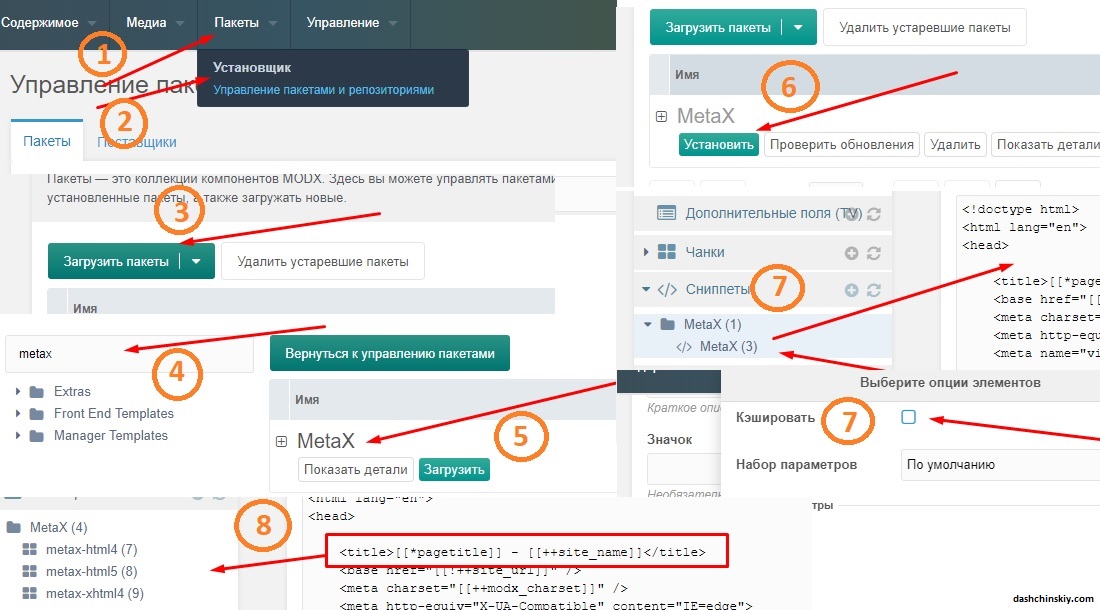
Task: Select the Чанки quad-square panel icon
Action: tap(669, 252)
